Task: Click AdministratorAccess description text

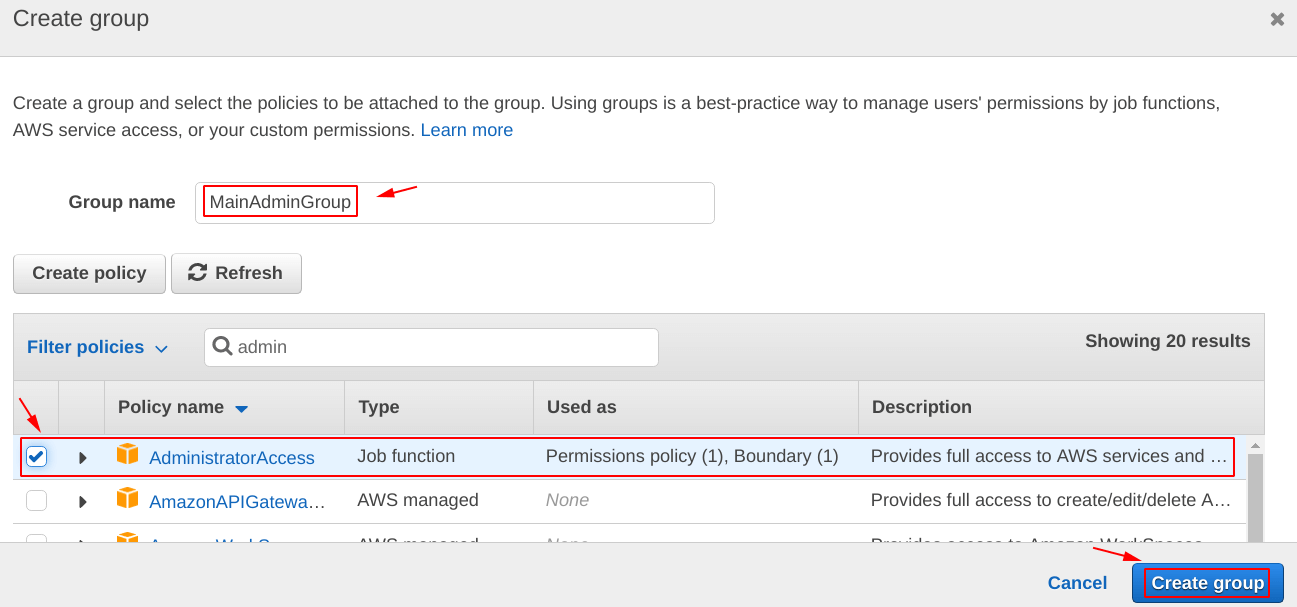Action: point(1049,456)
